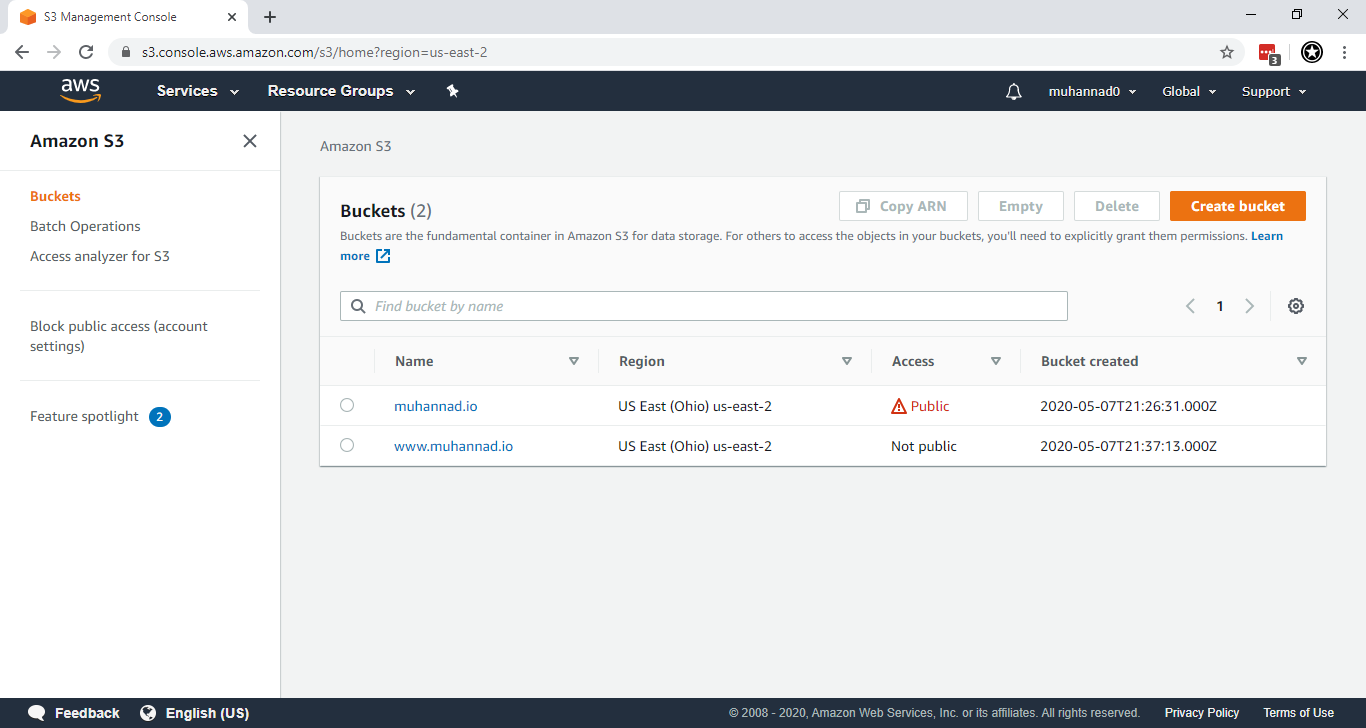Image resolution: width=1366 pixels, height=728 pixels.
Task: Bookmark this page with star icon
Action: [x=1226, y=52]
